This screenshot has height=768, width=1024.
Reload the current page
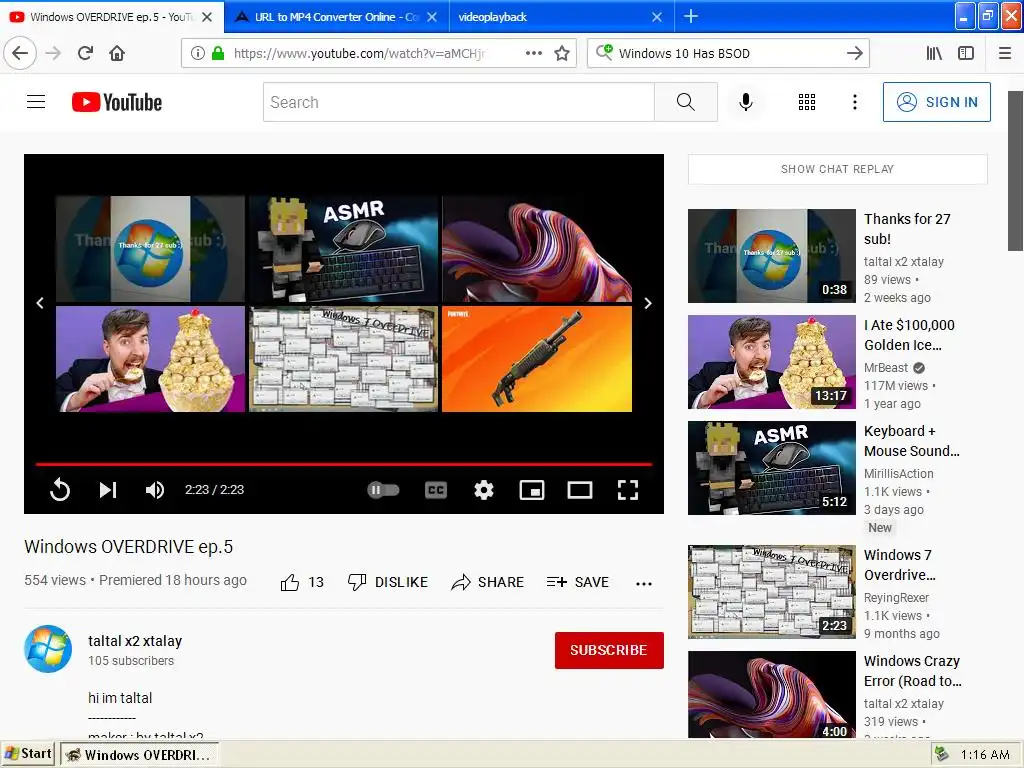(x=85, y=53)
